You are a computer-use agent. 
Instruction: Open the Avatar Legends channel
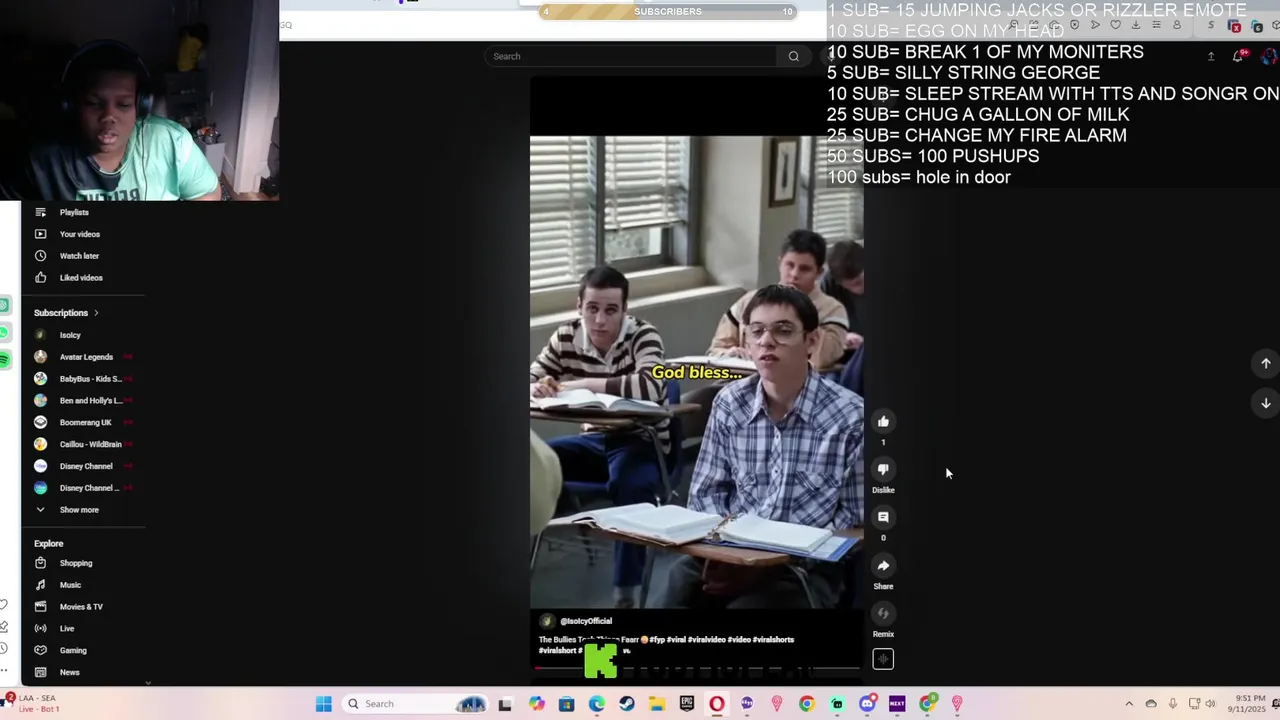85,357
